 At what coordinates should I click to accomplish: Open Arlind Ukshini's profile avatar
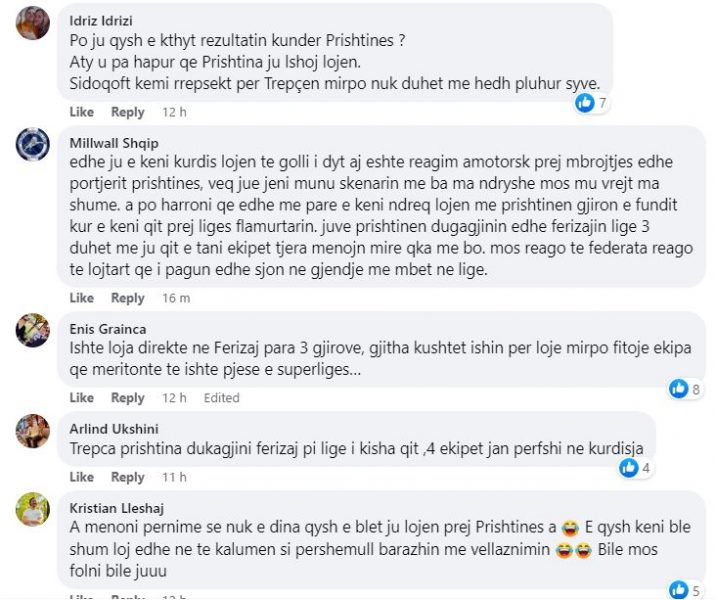(32, 431)
